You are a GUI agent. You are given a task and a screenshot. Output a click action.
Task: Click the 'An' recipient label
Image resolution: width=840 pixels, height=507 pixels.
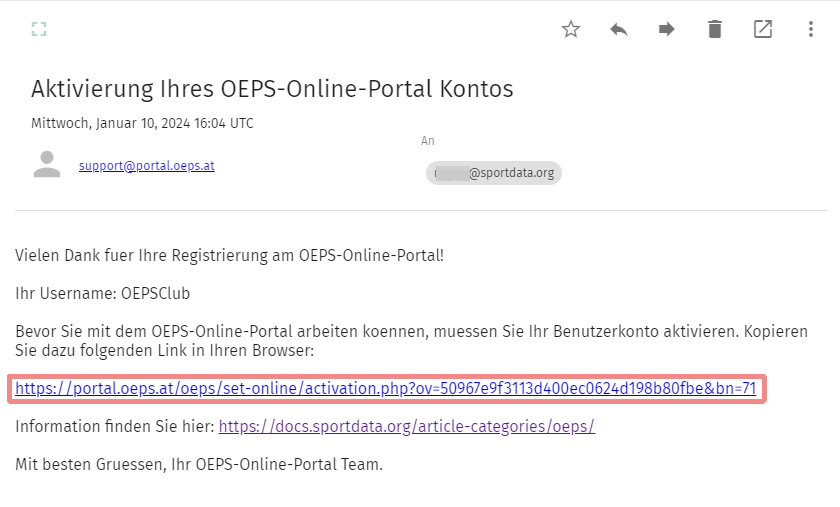(x=428, y=142)
